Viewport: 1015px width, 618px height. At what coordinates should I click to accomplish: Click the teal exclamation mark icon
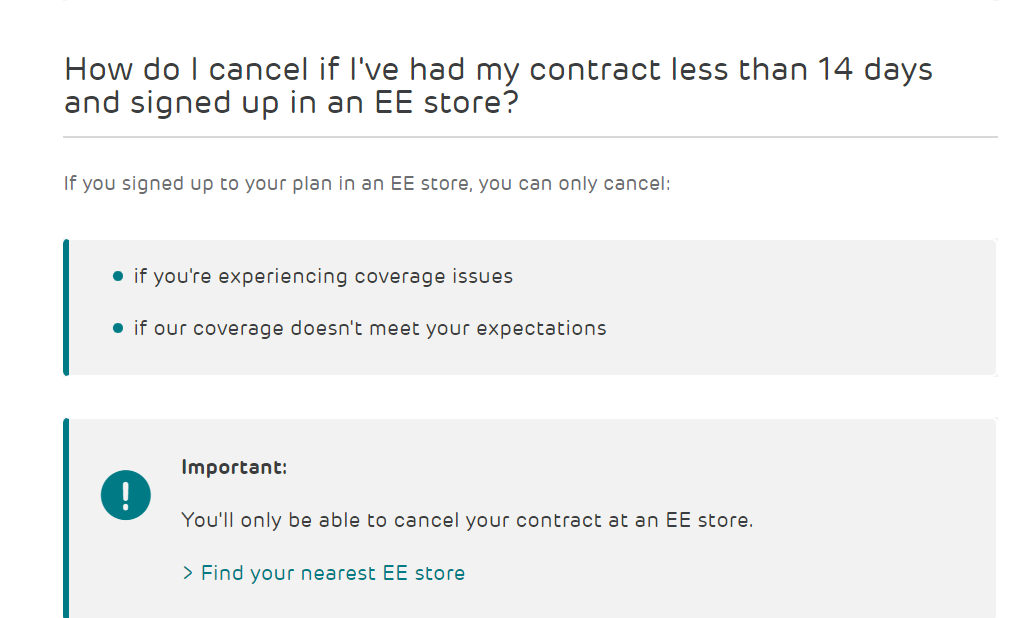coord(126,495)
